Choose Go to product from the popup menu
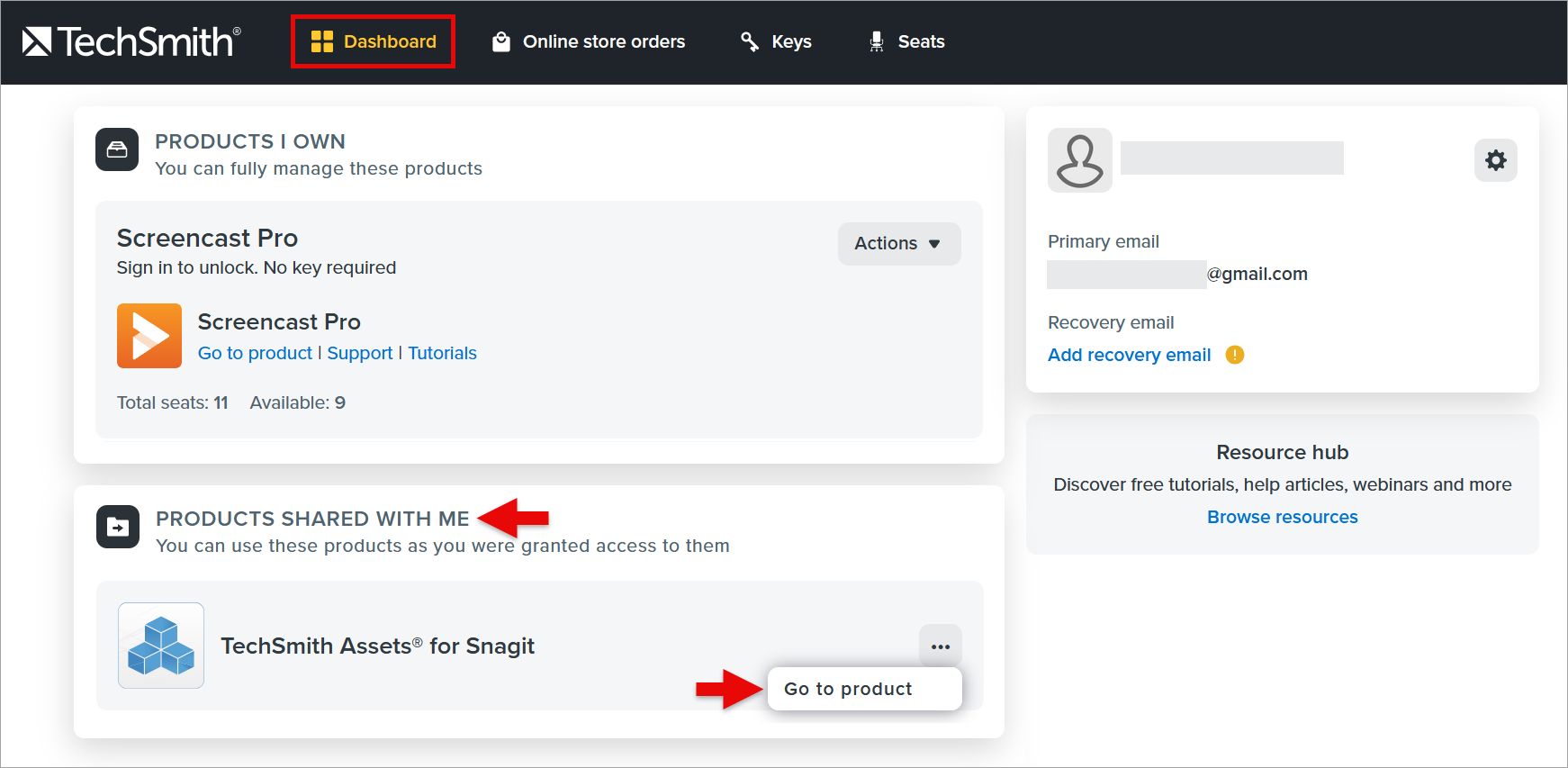The image size is (1568, 768). click(865, 689)
